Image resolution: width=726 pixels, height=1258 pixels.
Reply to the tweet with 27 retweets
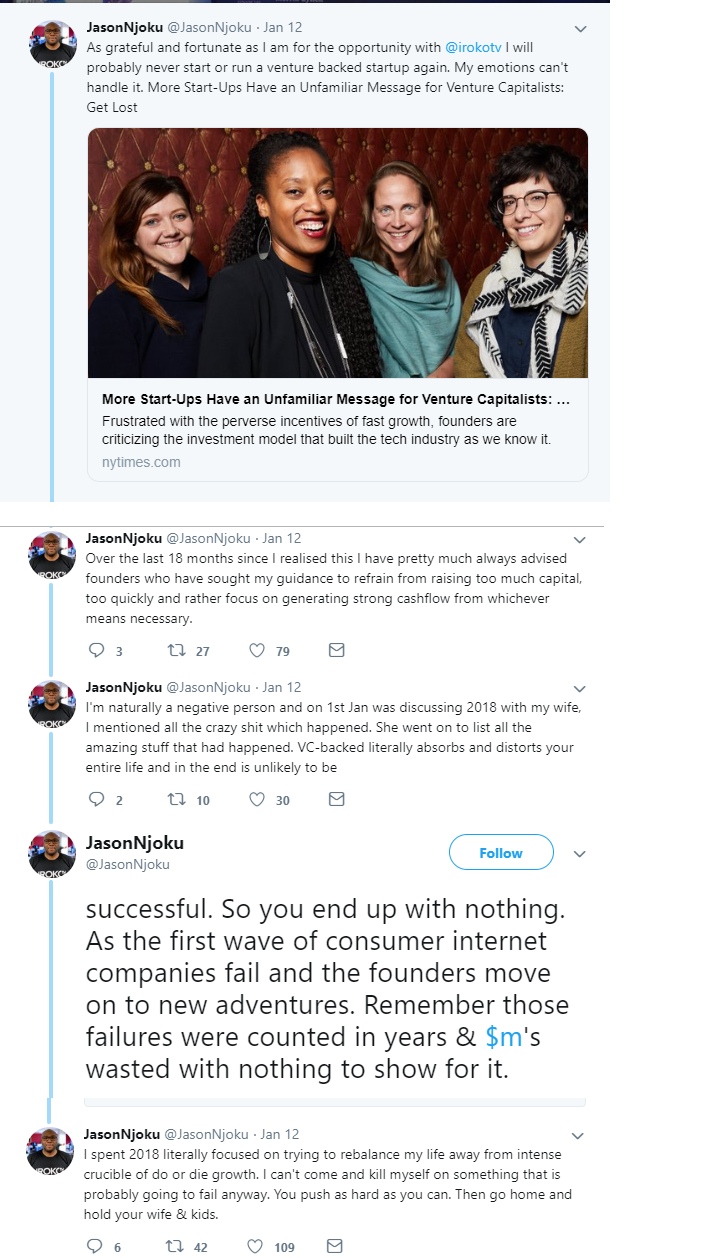[97, 650]
